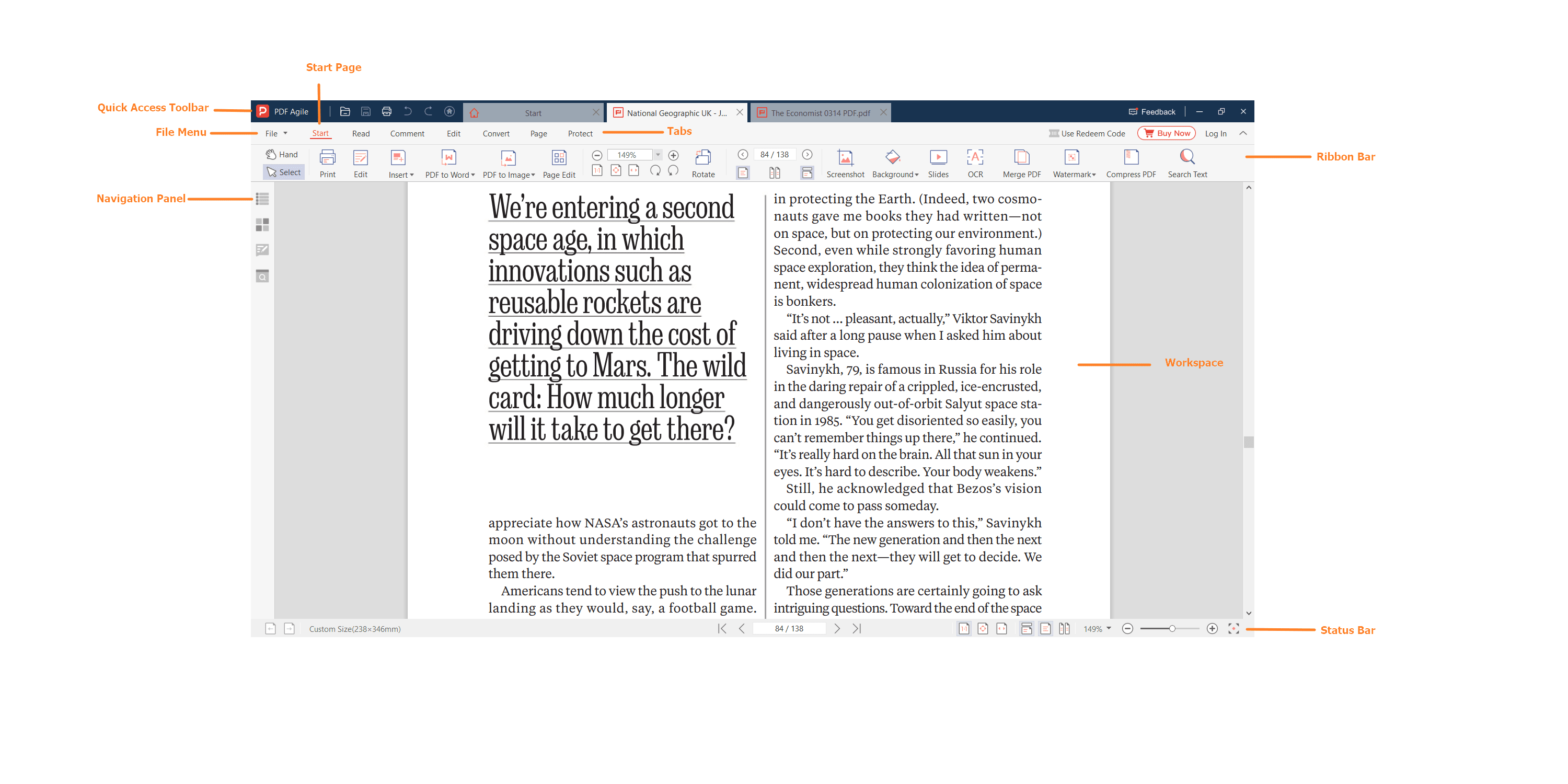Switch to the Comment ribbon tab
This screenshot has height=784, width=1568.
click(407, 134)
